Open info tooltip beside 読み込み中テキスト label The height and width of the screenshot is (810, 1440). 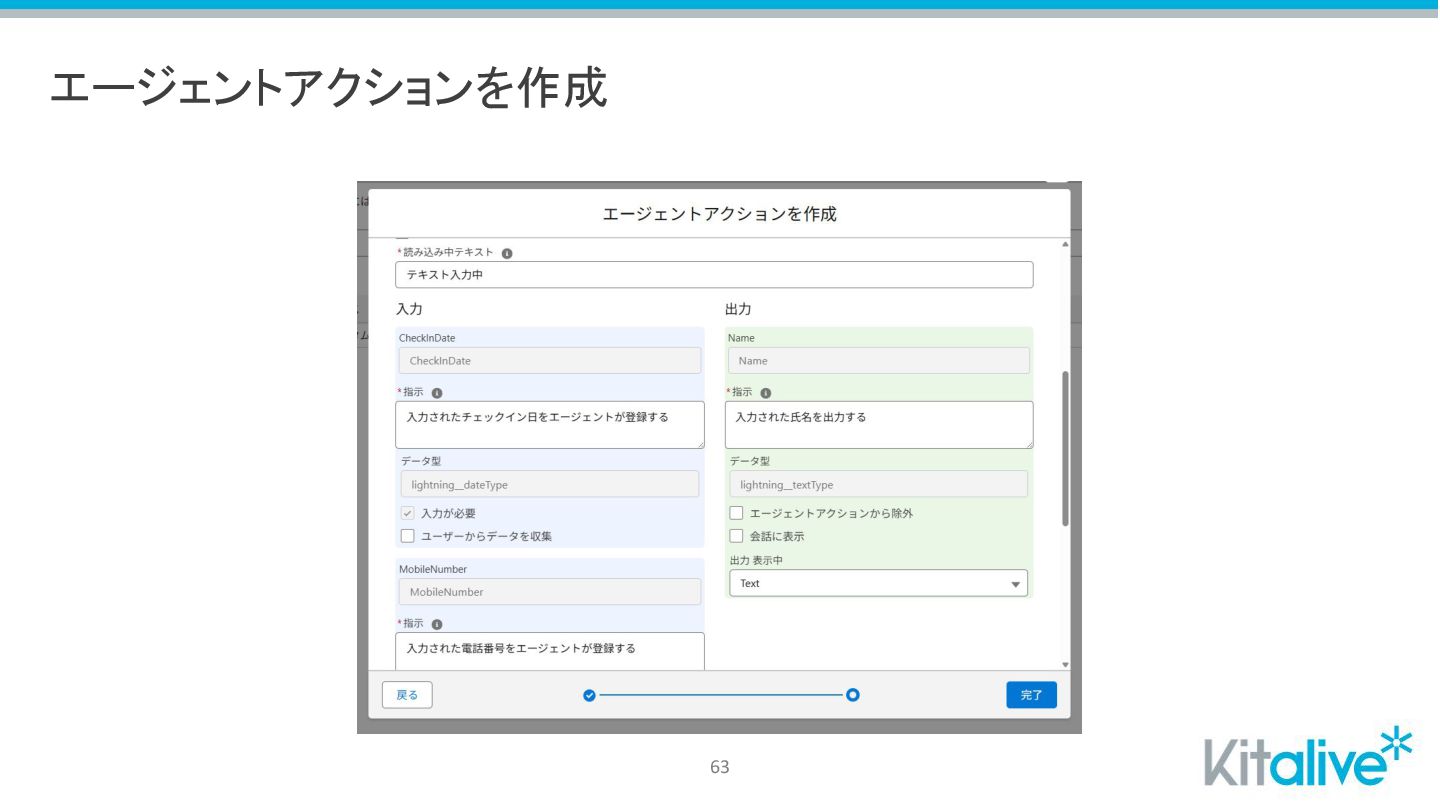(507, 253)
